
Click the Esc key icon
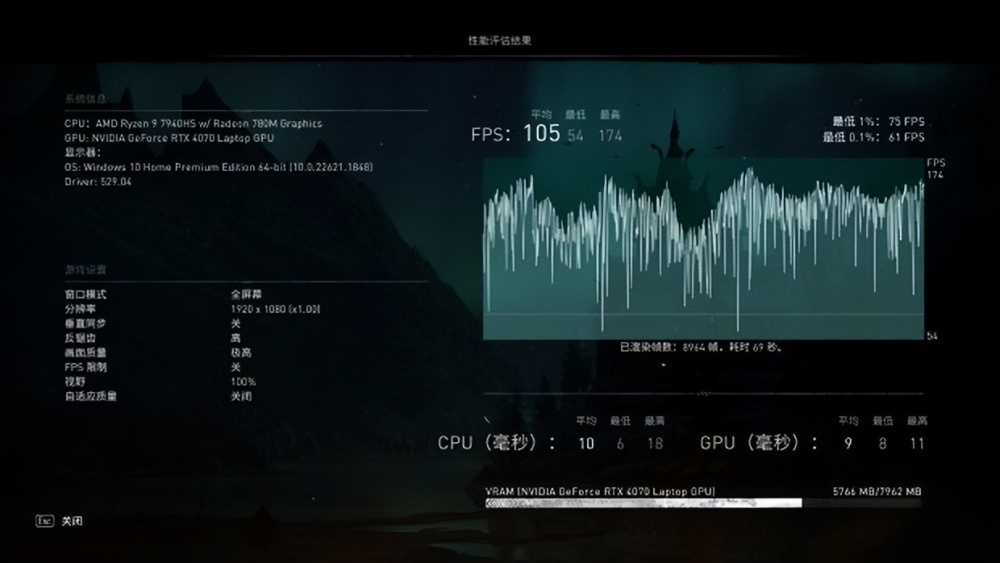[x=45, y=521]
